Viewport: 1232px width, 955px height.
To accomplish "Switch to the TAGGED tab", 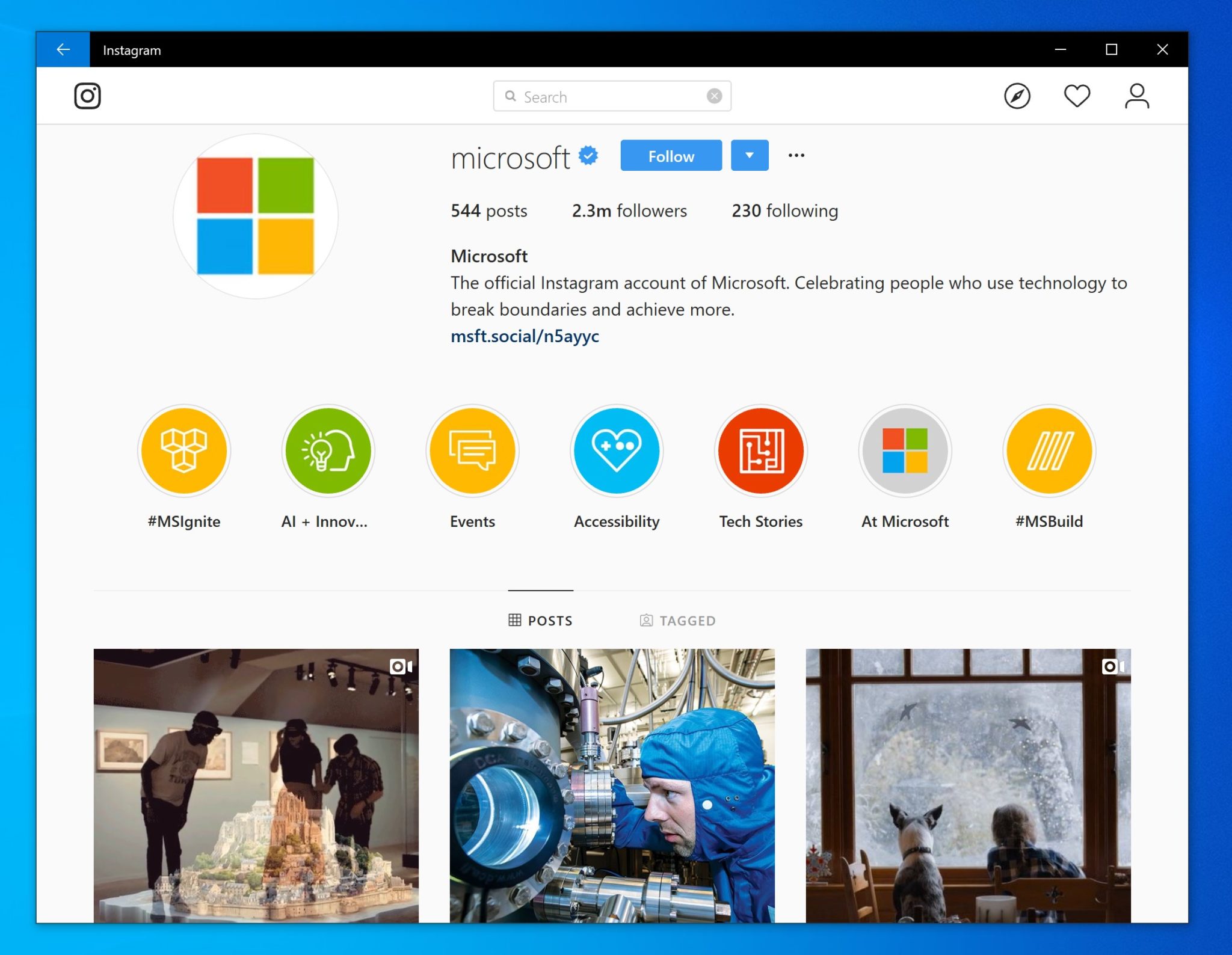I will tap(677, 620).
